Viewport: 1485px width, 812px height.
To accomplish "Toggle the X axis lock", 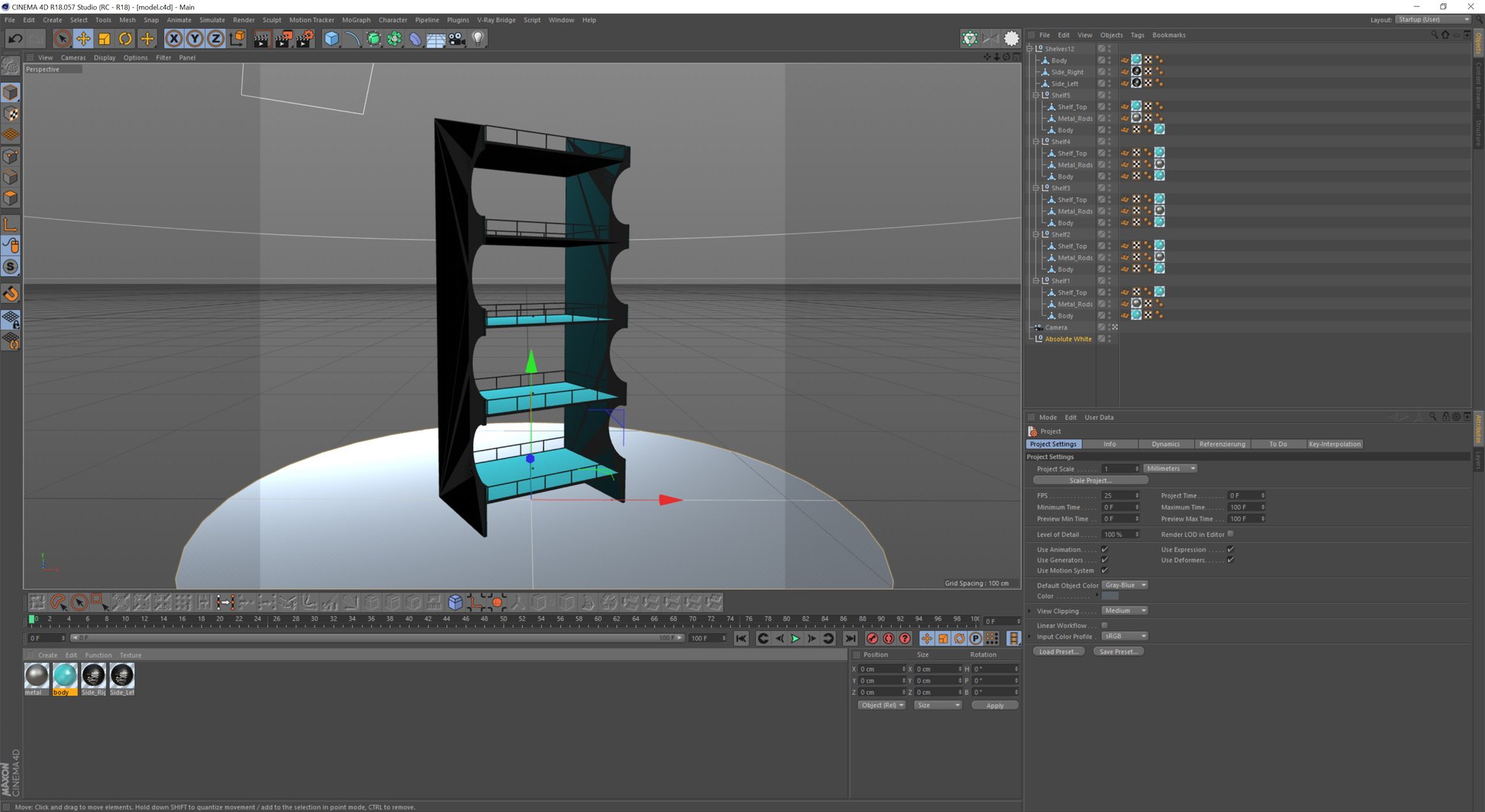I will pos(174,39).
